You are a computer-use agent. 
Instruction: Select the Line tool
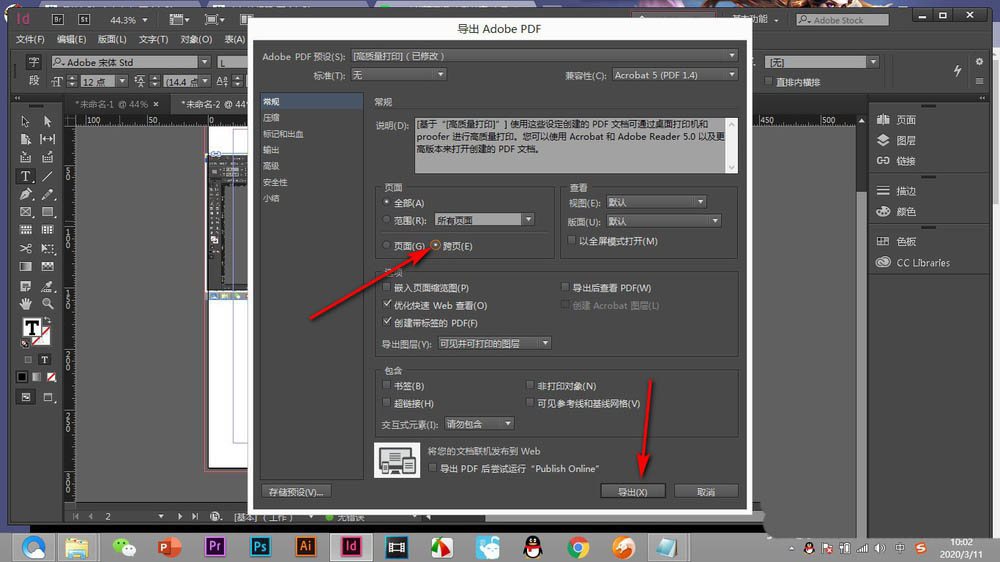pos(47,176)
